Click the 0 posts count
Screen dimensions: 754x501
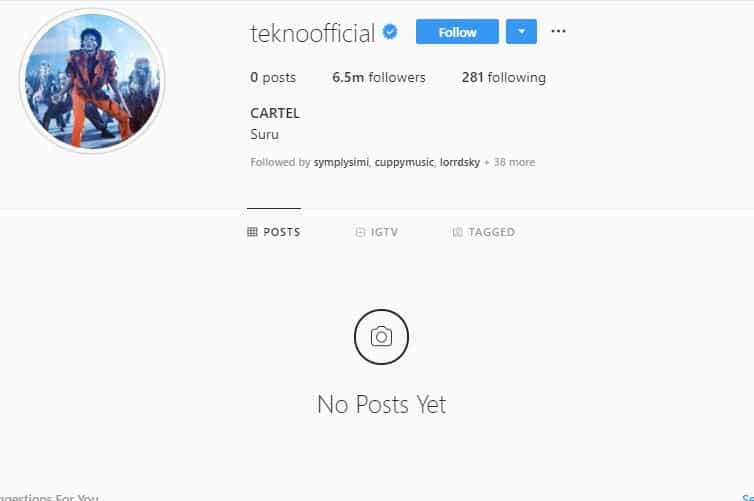pos(273,77)
